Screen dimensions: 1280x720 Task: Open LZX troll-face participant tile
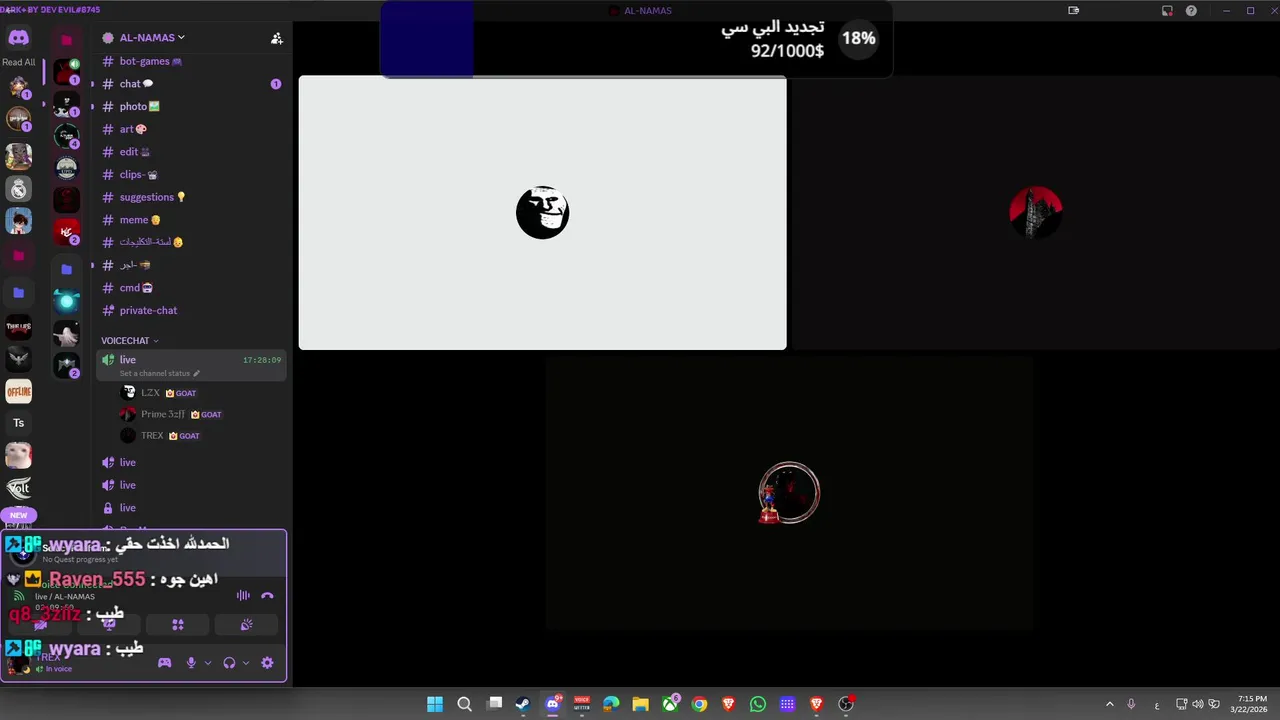[542, 213]
